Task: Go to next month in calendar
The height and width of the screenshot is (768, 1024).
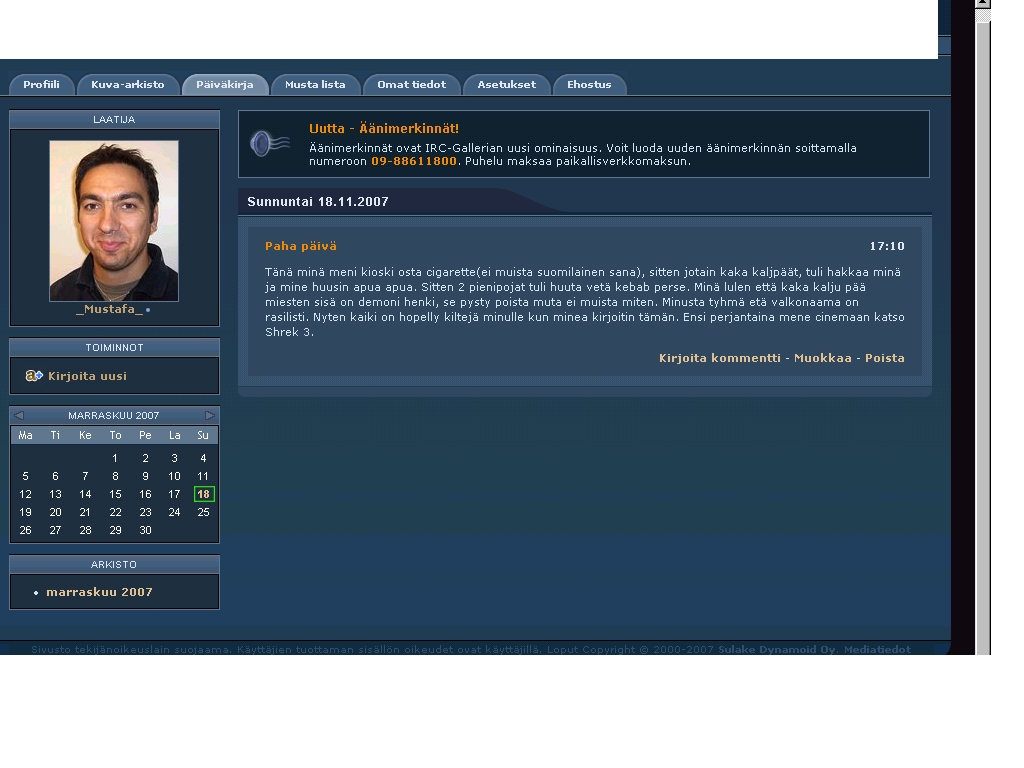Action: [x=210, y=415]
